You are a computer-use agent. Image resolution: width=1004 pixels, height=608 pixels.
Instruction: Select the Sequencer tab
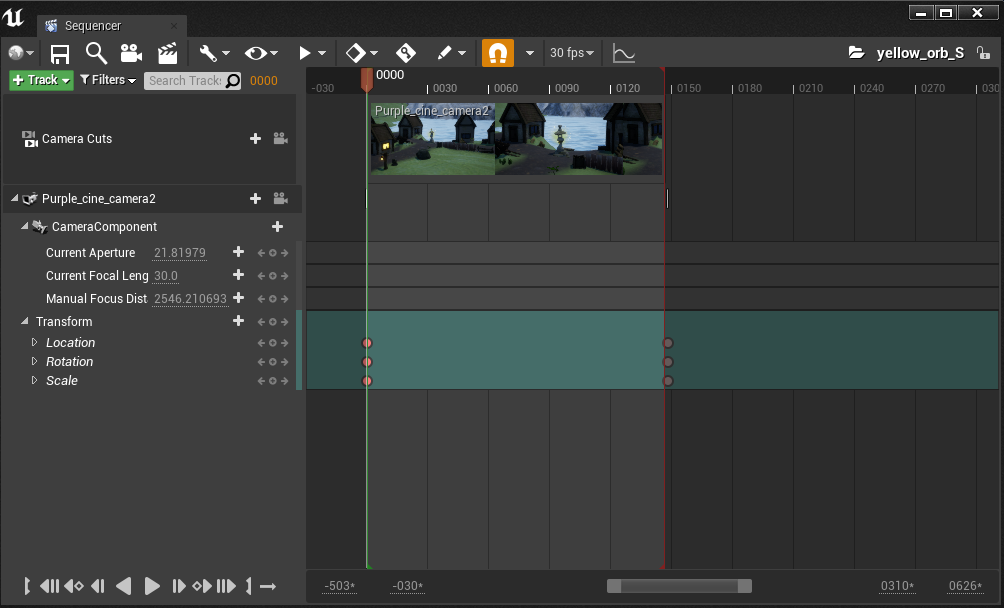[x=92, y=26]
